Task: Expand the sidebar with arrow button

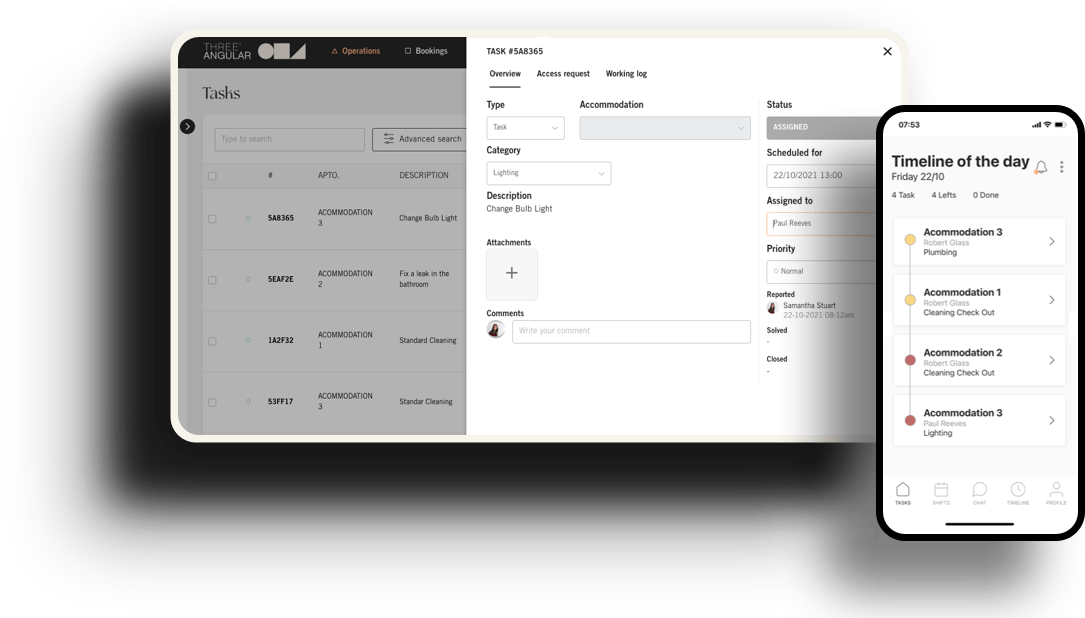Action: pyautogui.click(x=188, y=127)
